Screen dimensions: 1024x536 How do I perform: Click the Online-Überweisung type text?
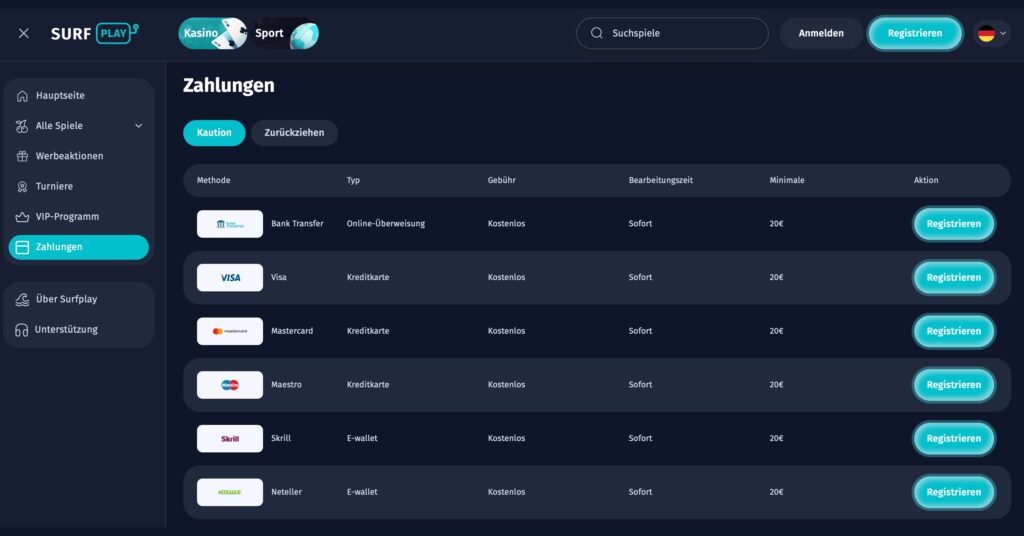[386, 224]
